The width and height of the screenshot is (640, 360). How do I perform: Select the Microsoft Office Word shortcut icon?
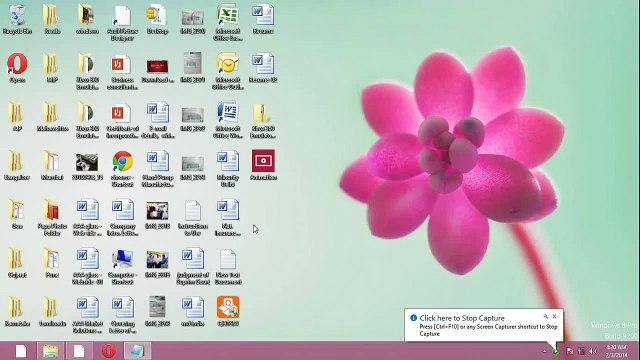point(228,120)
